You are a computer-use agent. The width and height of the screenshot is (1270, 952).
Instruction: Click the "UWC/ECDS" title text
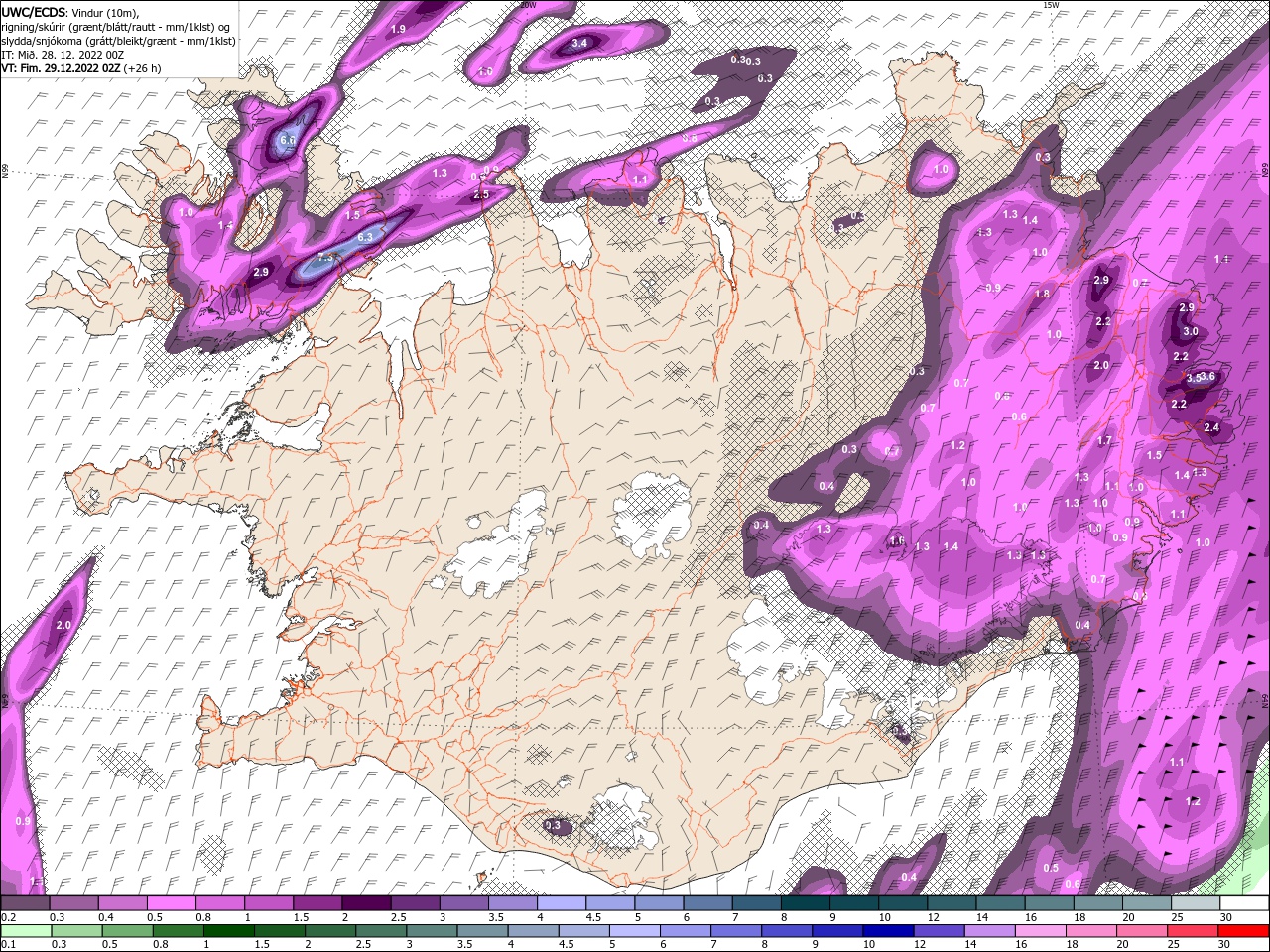coord(33,12)
